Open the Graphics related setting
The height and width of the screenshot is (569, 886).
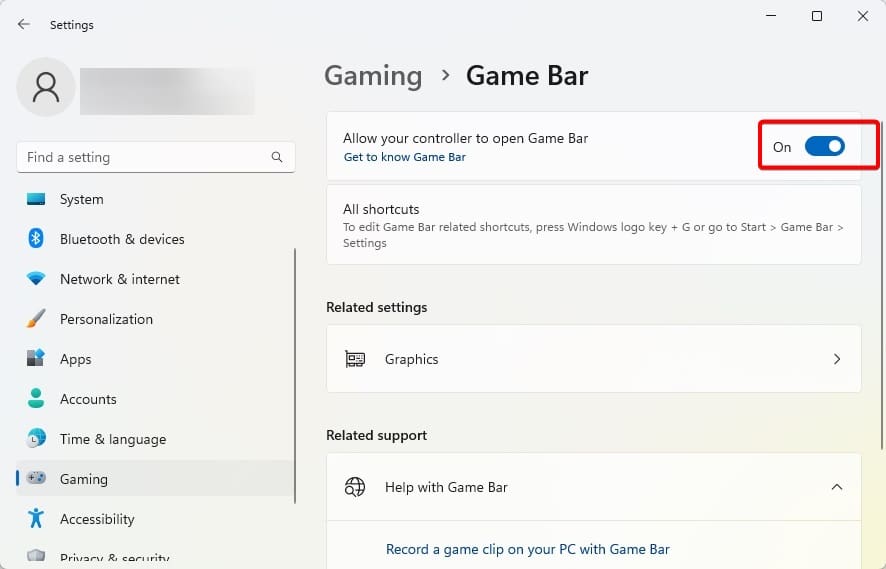pyautogui.click(x=593, y=359)
